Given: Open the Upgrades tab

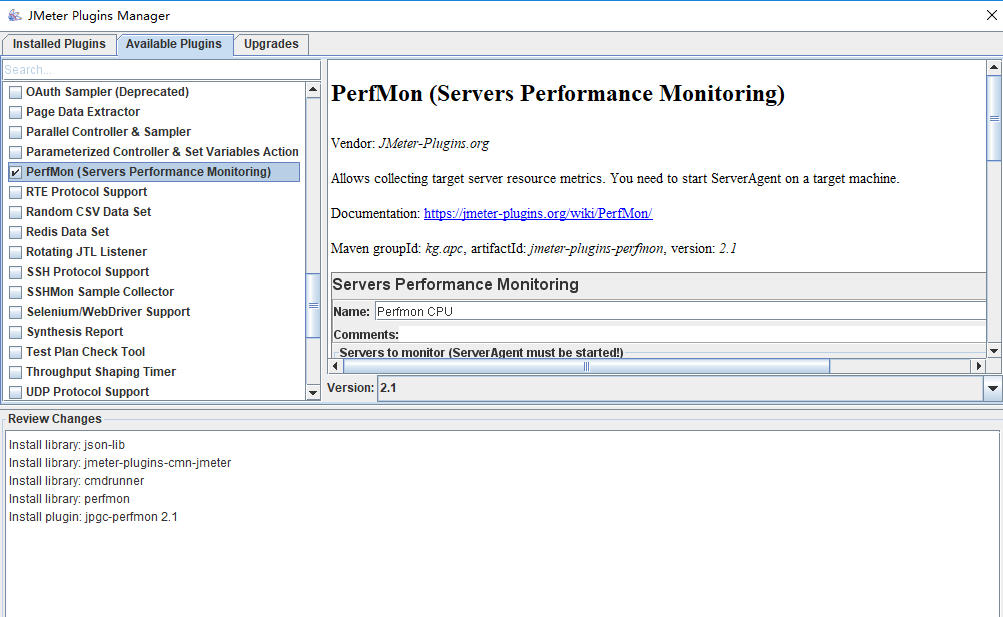Looking at the screenshot, I should tap(271, 44).
